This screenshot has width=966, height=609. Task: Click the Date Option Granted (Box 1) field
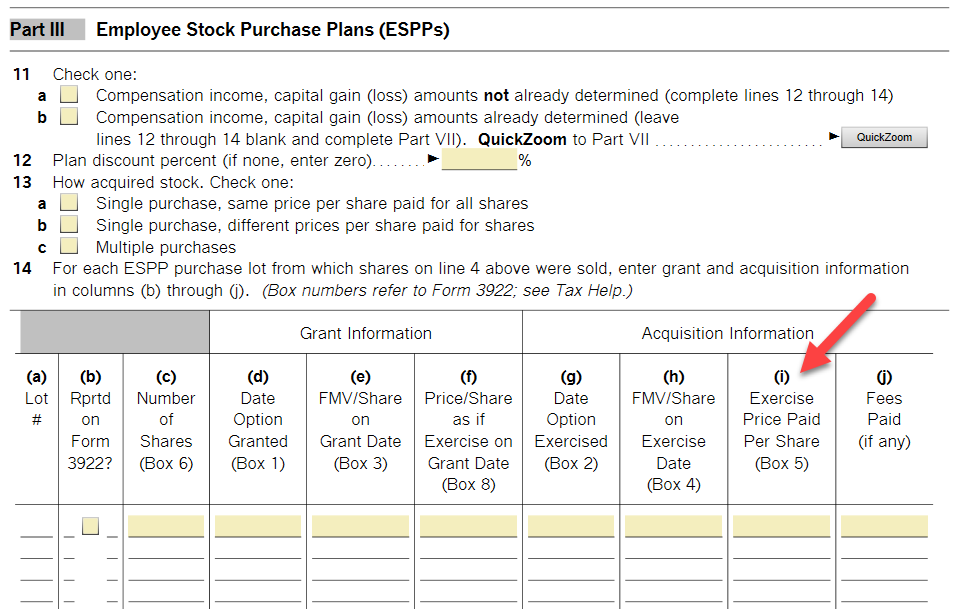pos(258,526)
